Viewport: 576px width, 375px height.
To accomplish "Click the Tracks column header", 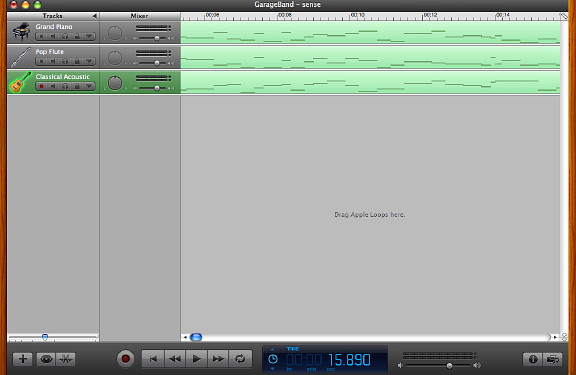I will tap(53, 16).
